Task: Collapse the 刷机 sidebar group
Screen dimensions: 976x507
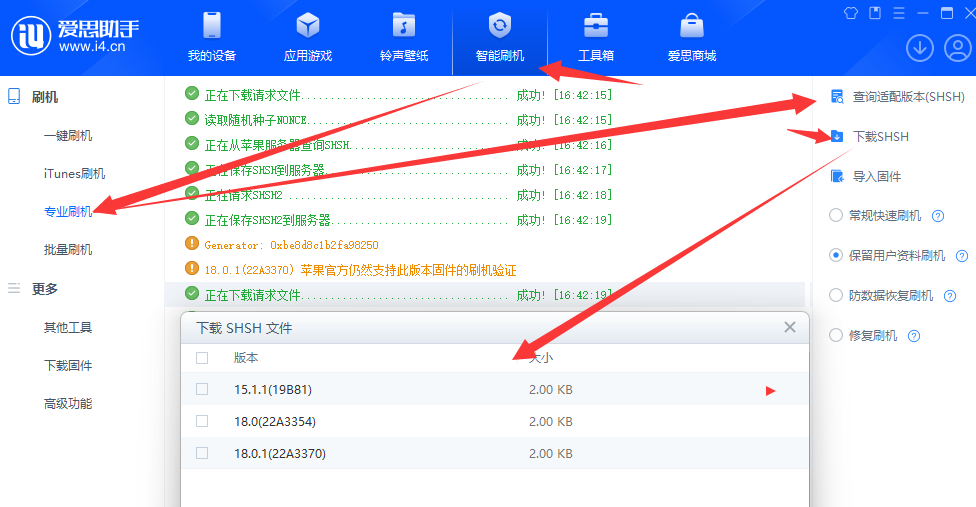Action: click(45, 97)
